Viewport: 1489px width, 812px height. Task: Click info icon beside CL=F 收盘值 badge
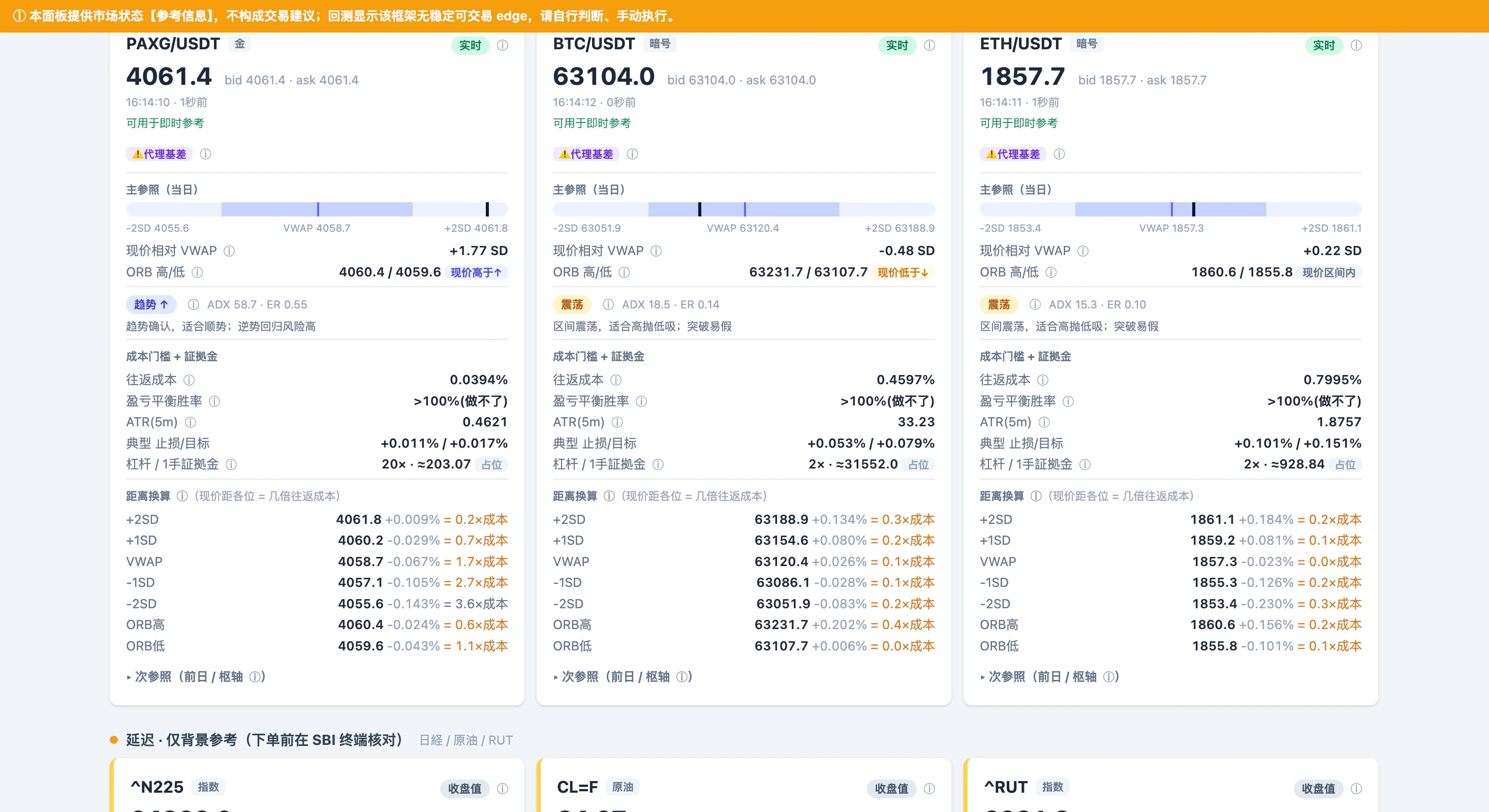(929, 788)
